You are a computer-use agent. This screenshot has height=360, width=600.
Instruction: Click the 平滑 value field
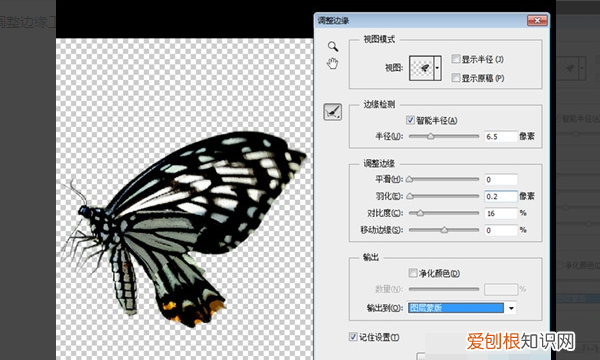click(x=501, y=179)
